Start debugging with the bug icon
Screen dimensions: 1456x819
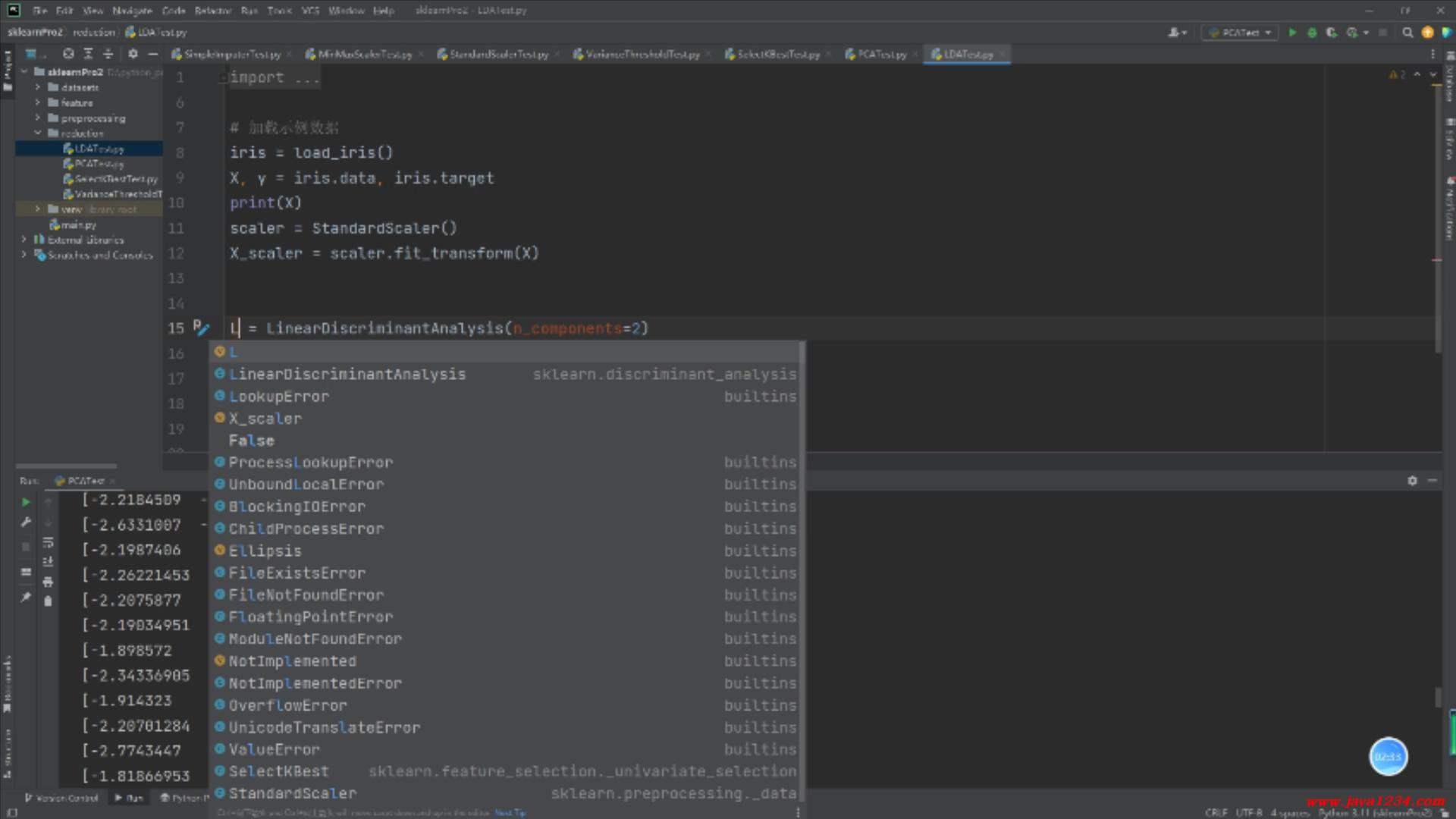coord(1312,33)
